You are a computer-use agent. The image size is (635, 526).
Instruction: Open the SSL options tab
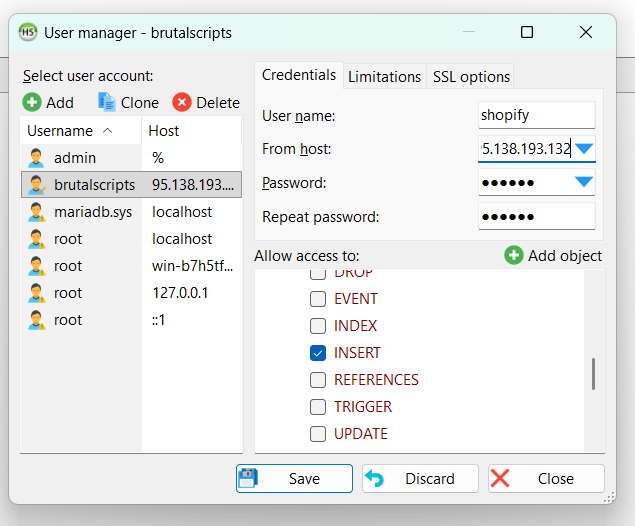[x=471, y=77]
